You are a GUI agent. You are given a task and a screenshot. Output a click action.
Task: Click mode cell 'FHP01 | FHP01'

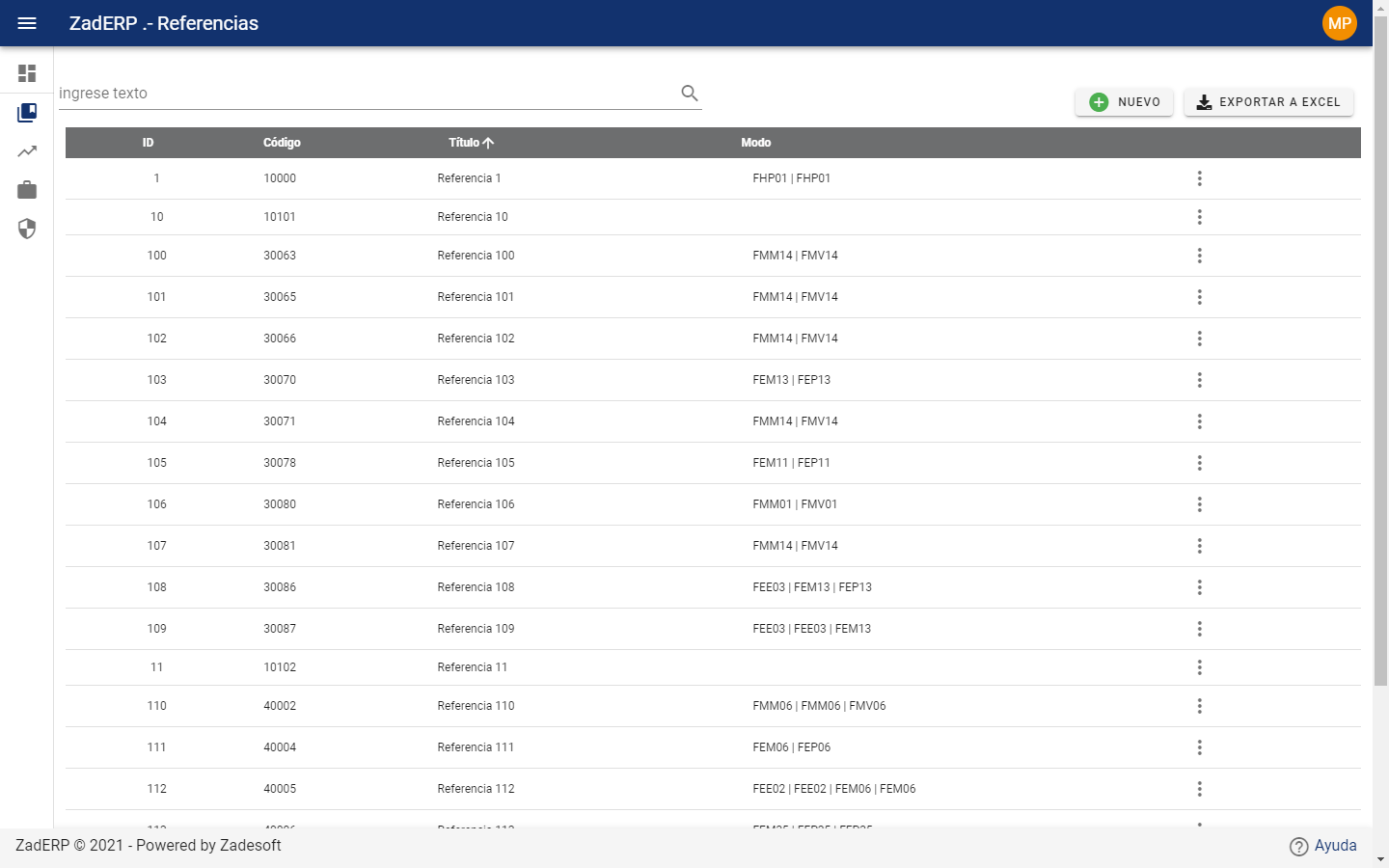(791, 178)
